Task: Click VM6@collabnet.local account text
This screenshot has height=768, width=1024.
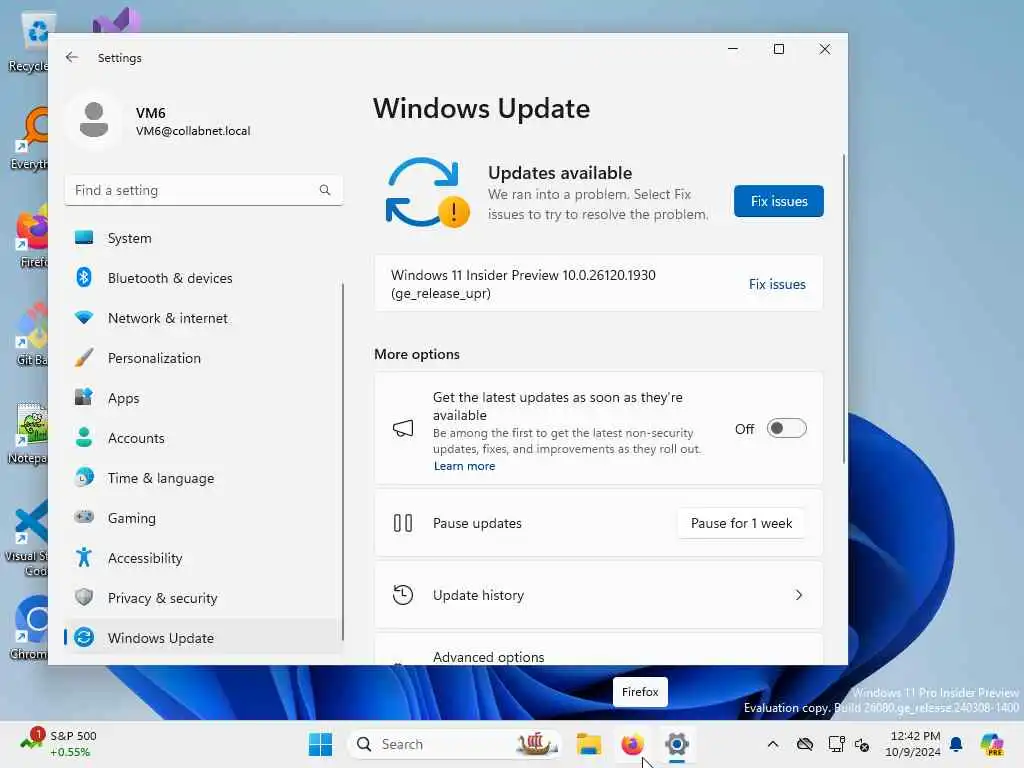Action: coord(193,131)
